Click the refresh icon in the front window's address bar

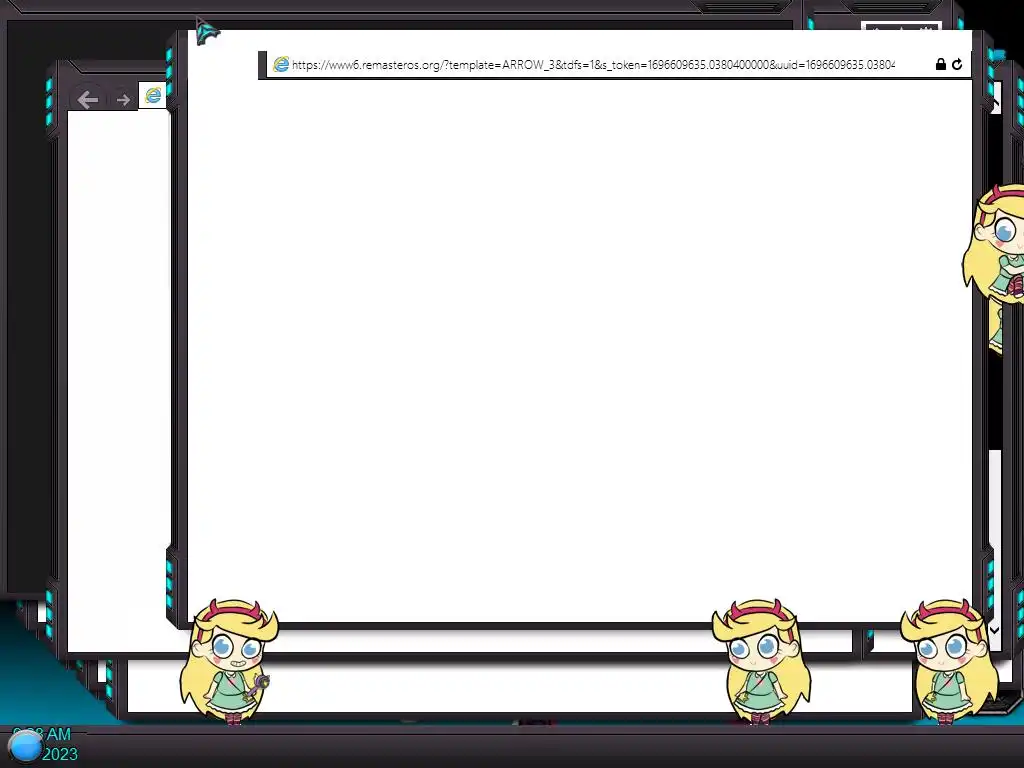click(957, 64)
